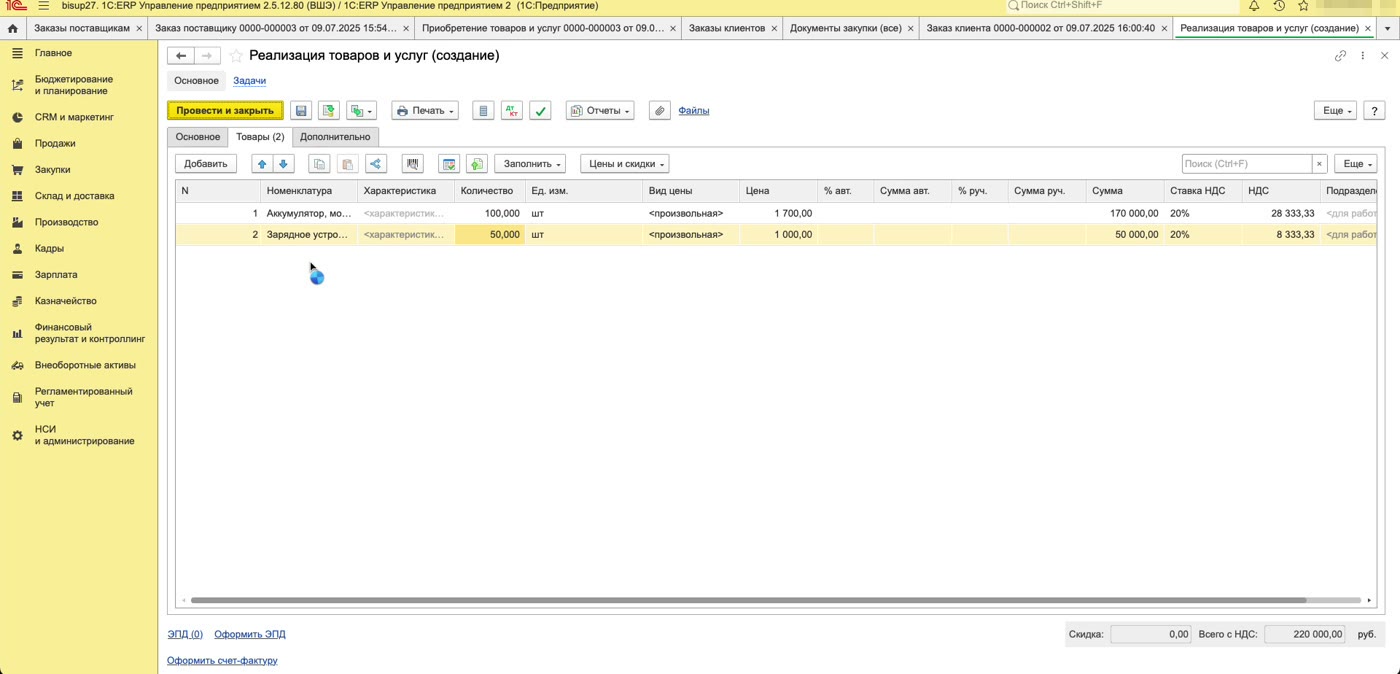1400x674 pixels.
Task: Click the paperclip attachments icon
Action: pos(659,111)
